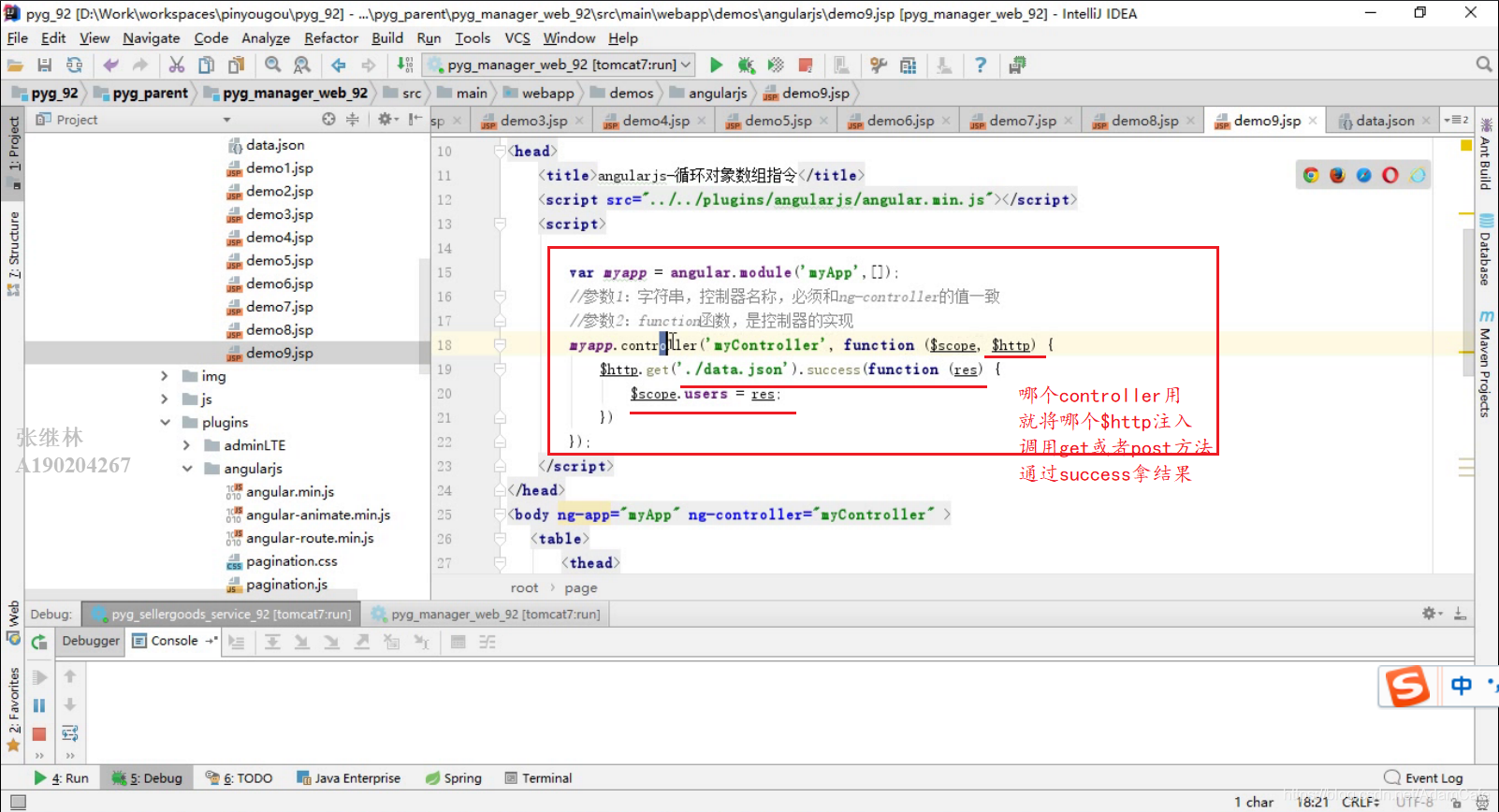Open the Analyze menu
This screenshot has width=1499, height=812.
click(266, 38)
